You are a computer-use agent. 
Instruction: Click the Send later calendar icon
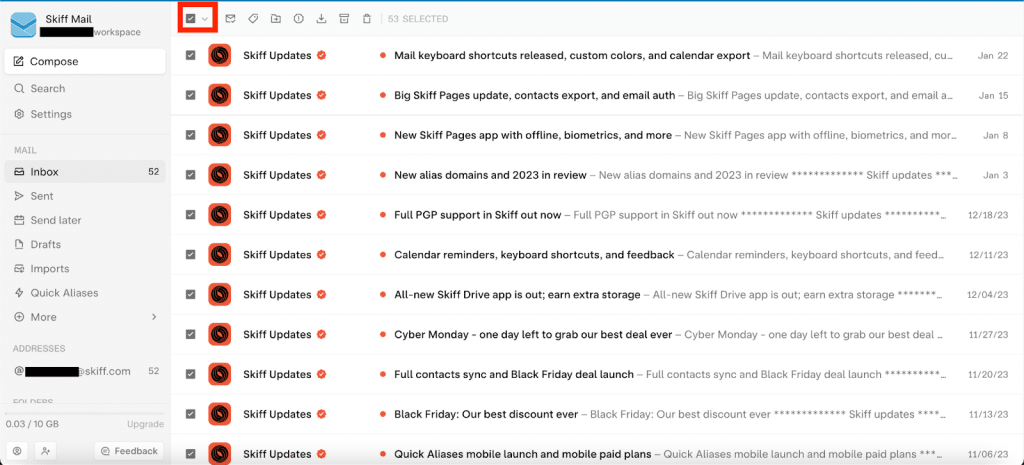(19, 220)
